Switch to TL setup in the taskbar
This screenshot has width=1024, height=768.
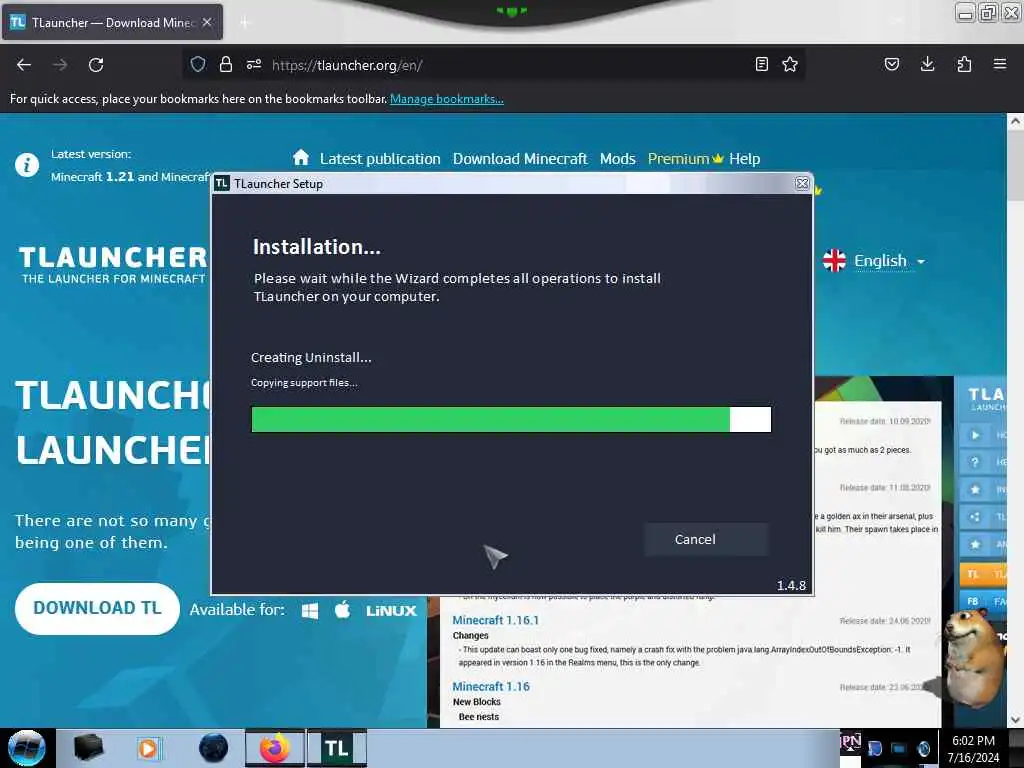[x=337, y=748]
